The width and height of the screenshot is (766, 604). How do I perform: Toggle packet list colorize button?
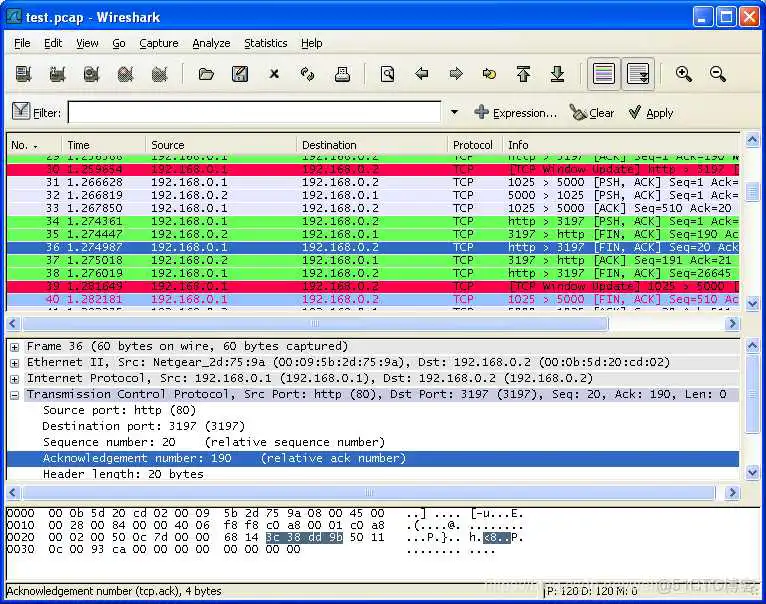pos(604,74)
